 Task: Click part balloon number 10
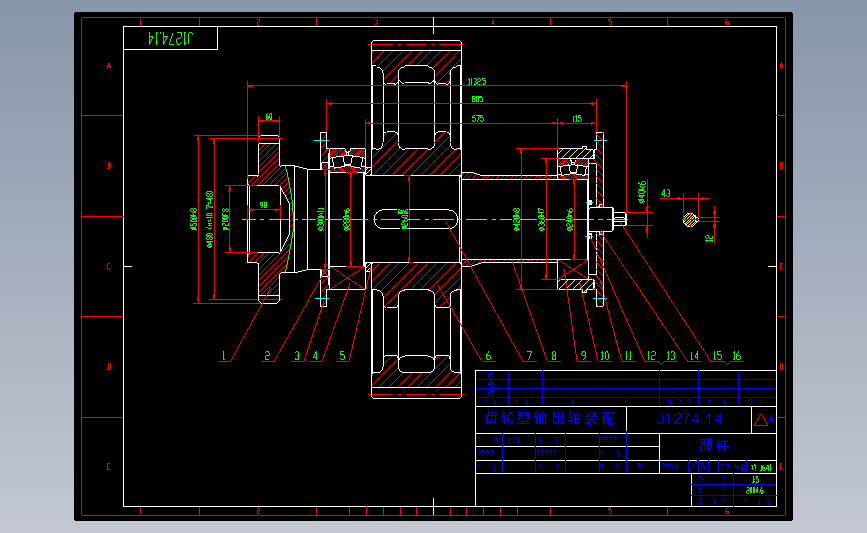[605, 356]
